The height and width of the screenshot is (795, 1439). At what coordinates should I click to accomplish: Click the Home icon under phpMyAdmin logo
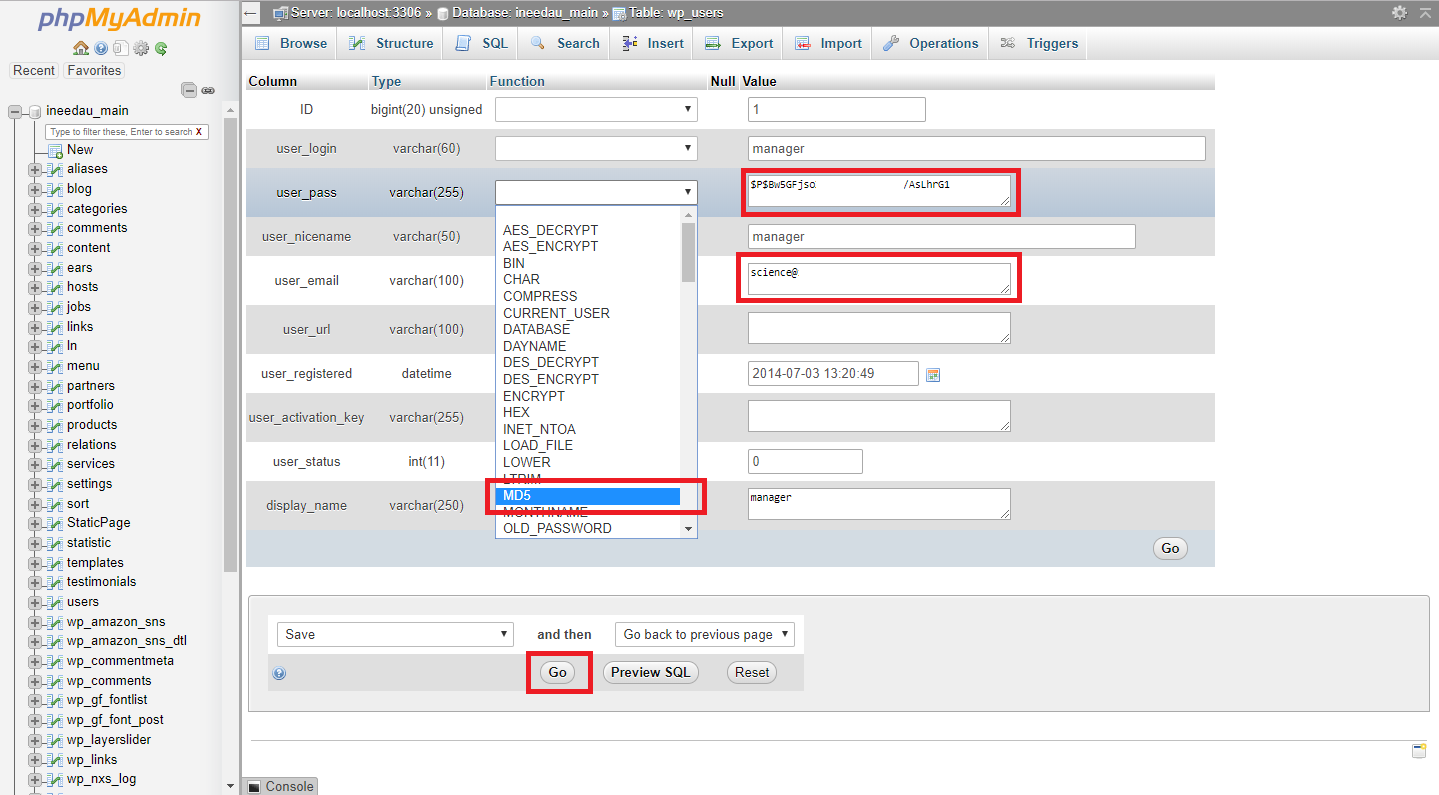click(81, 48)
